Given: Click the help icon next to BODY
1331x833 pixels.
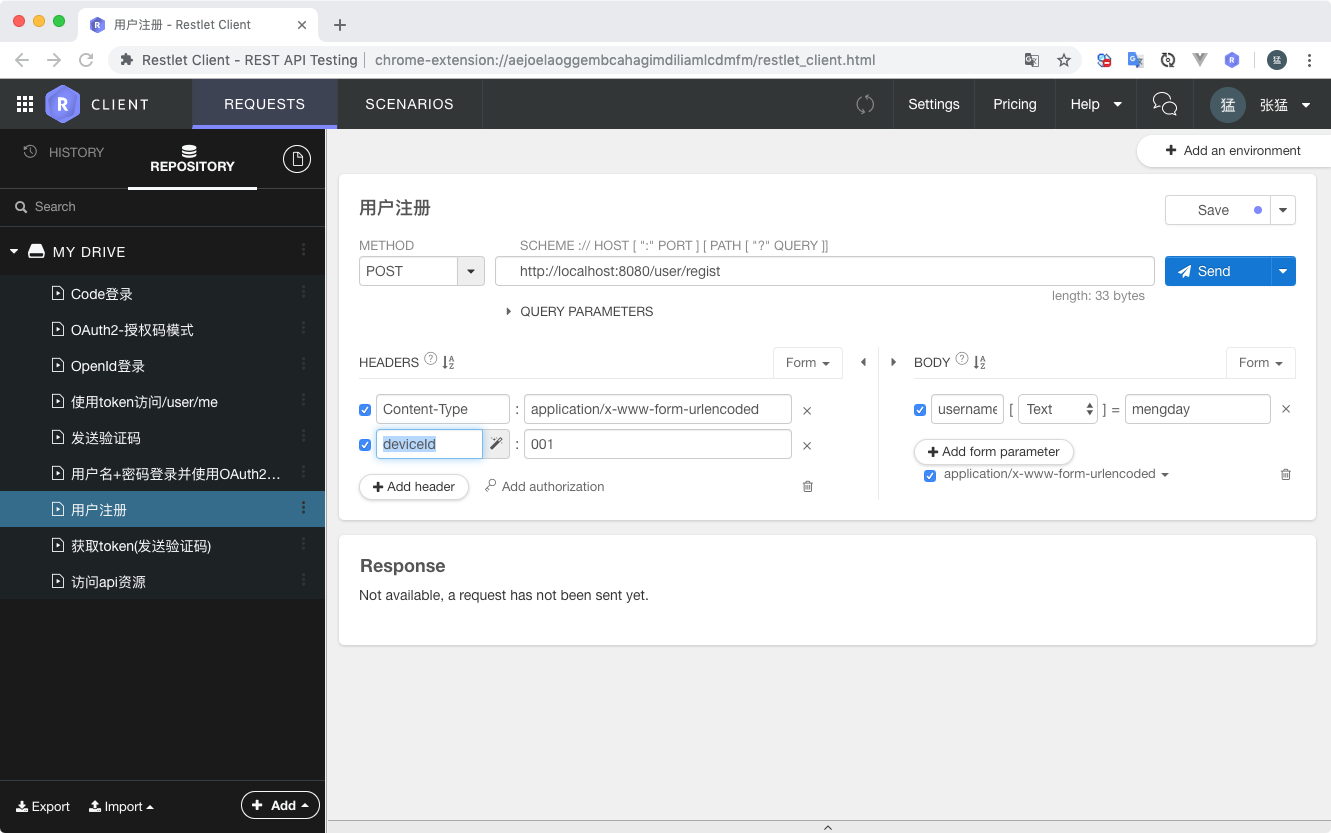Looking at the screenshot, I should click(x=962, y=359).
